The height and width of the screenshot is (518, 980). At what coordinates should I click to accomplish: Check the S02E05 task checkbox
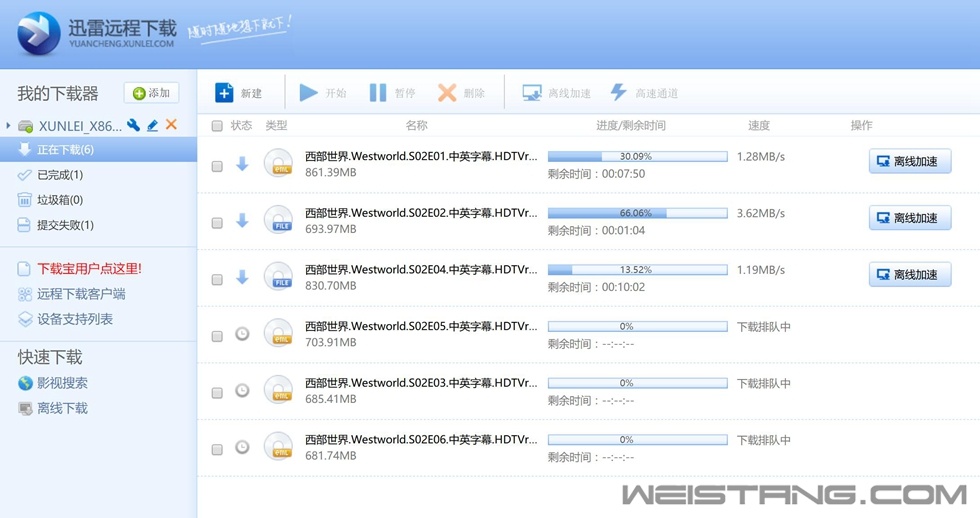[x=217, y=336]
